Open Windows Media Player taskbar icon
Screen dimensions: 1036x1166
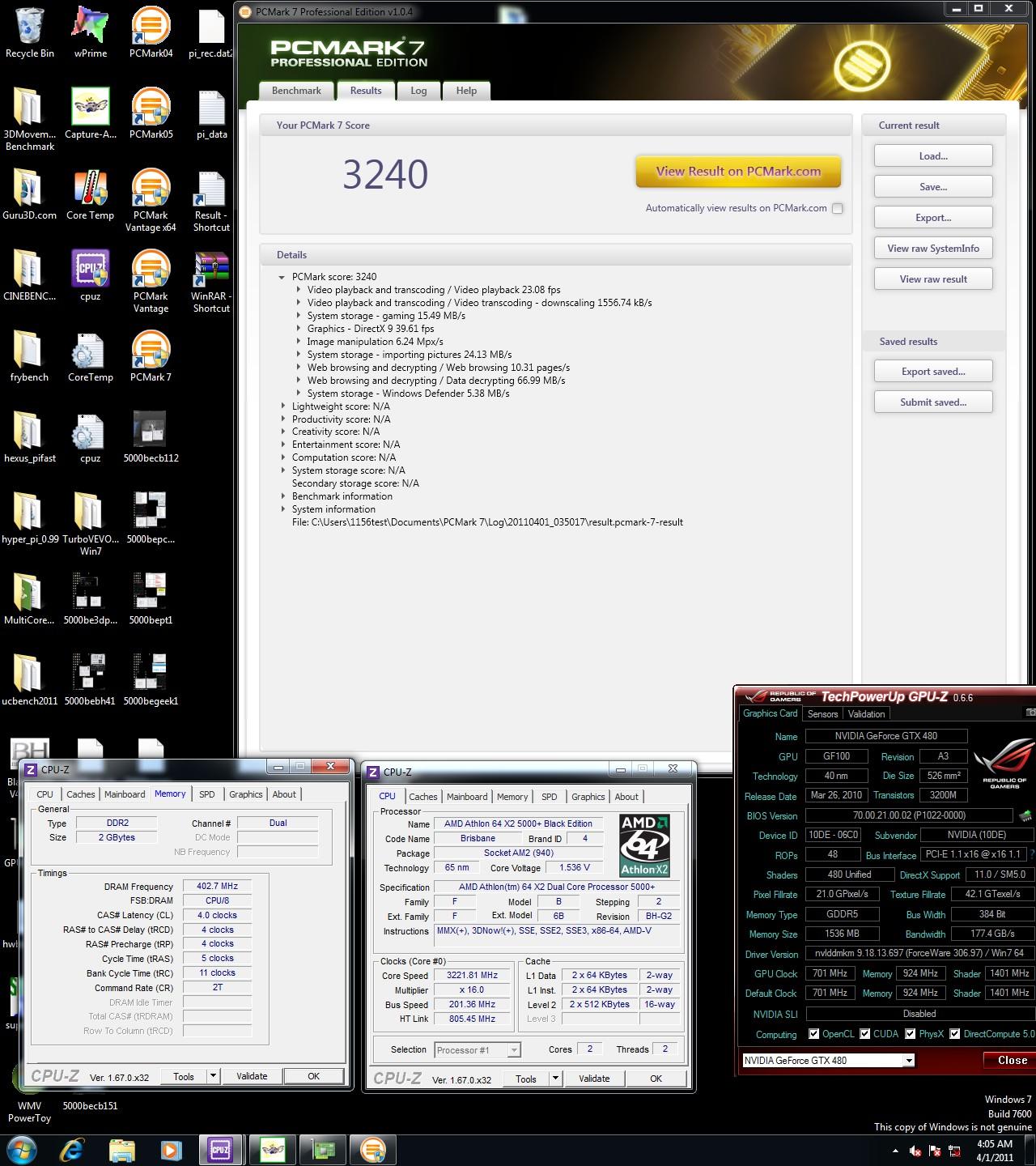click(x=171, y=1150)
